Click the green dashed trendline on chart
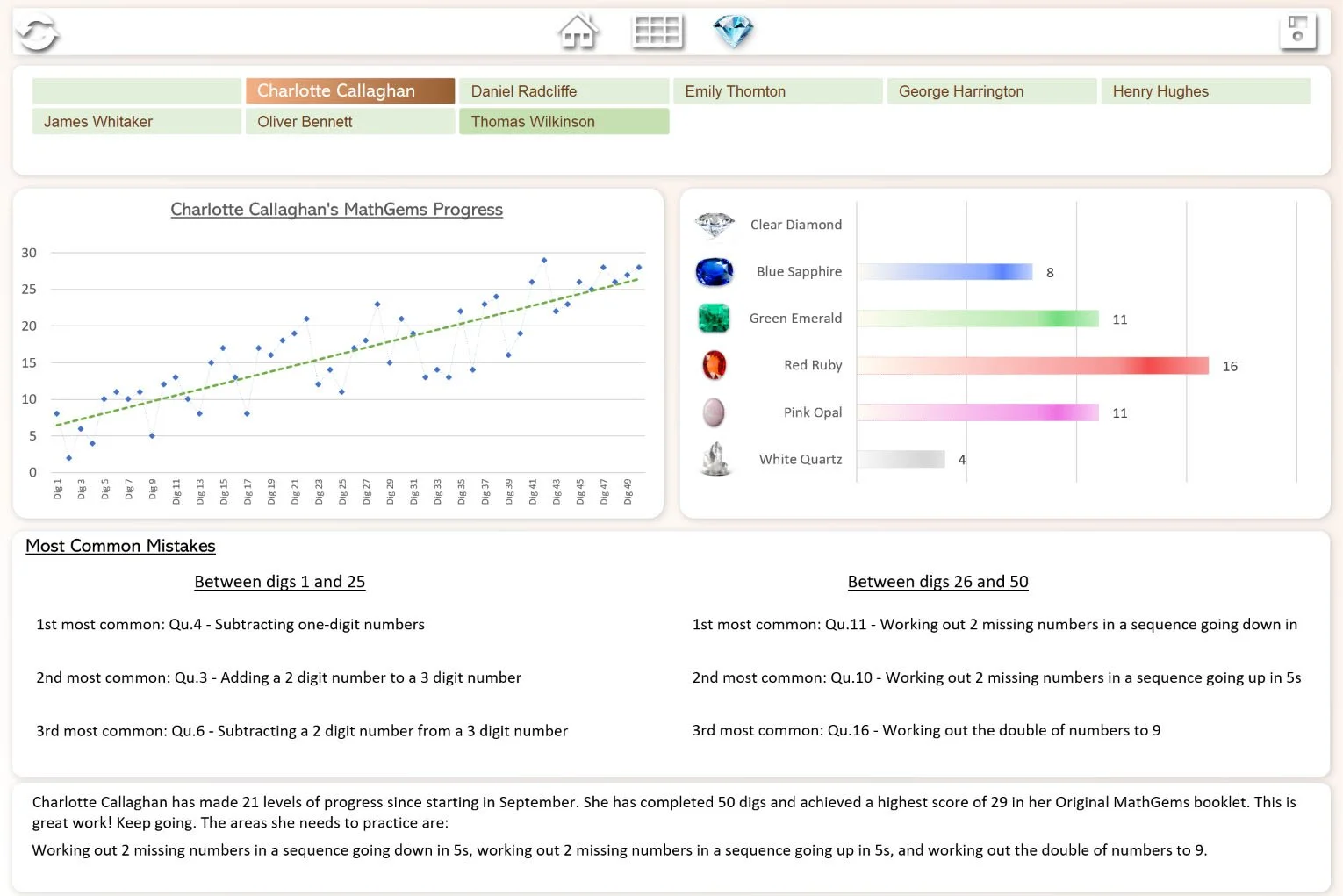Viewport: 1343px width, 896px height. (x=347, y=353)
